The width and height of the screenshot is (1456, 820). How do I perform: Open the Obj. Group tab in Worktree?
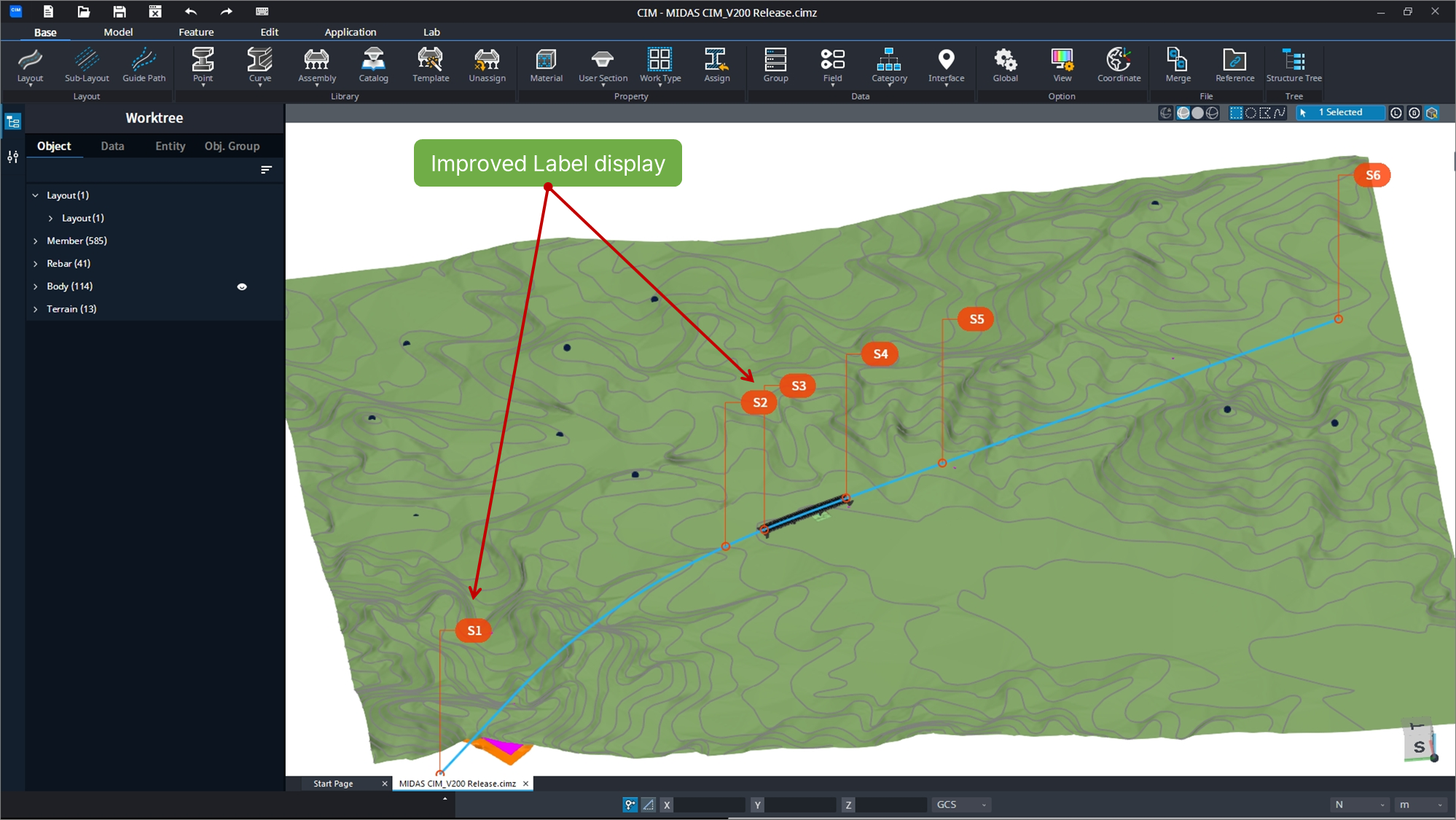pos(232,146)
